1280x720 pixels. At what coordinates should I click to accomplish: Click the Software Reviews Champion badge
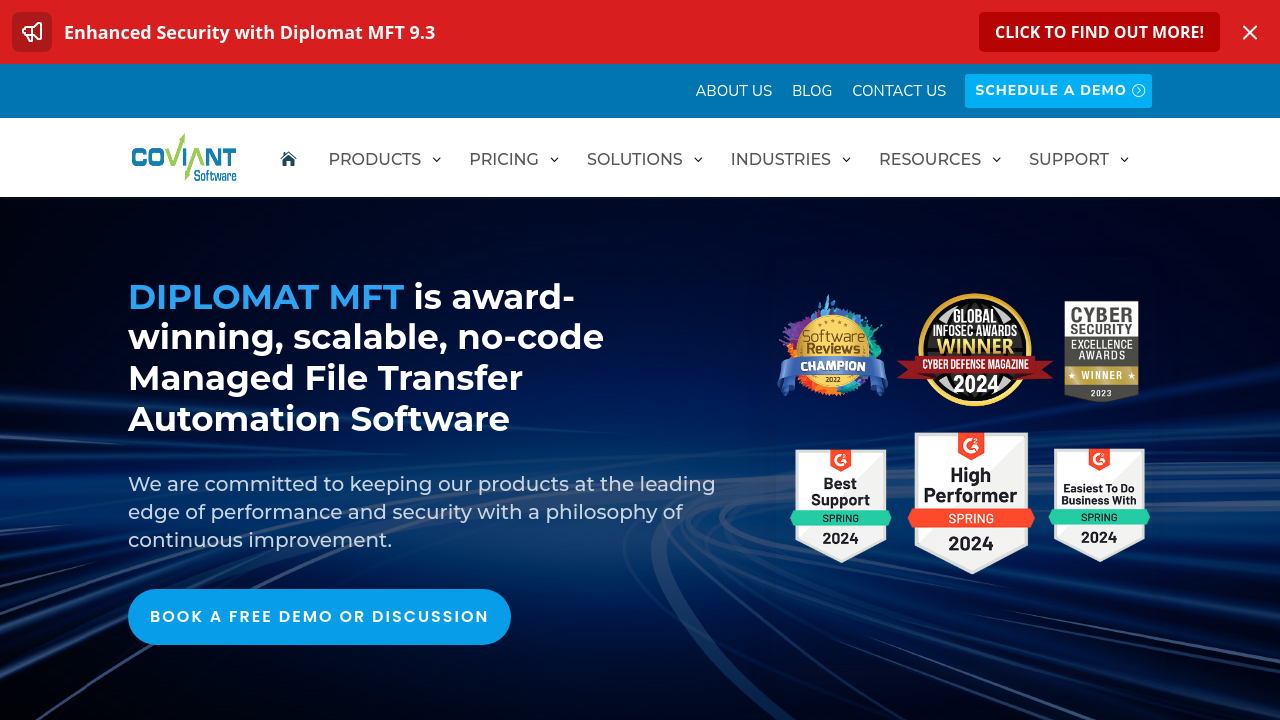click(x=832, y=347)
